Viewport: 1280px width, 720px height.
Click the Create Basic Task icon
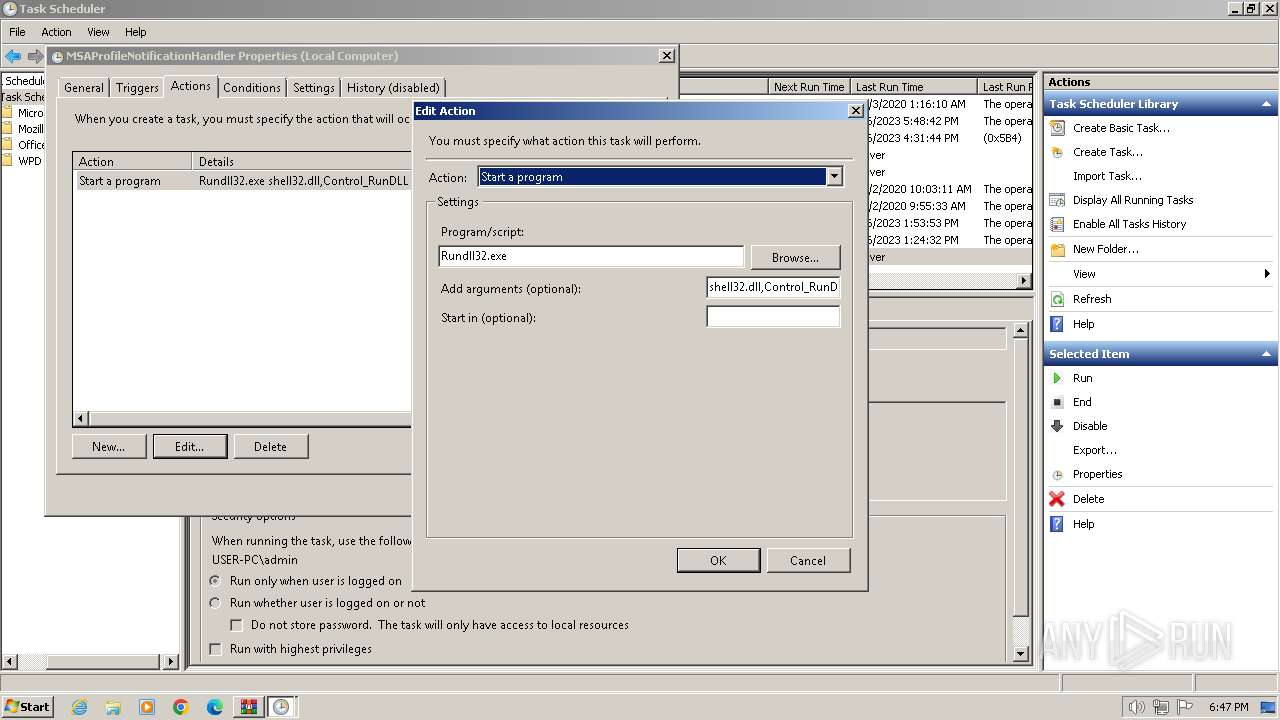click(1057, 128)
